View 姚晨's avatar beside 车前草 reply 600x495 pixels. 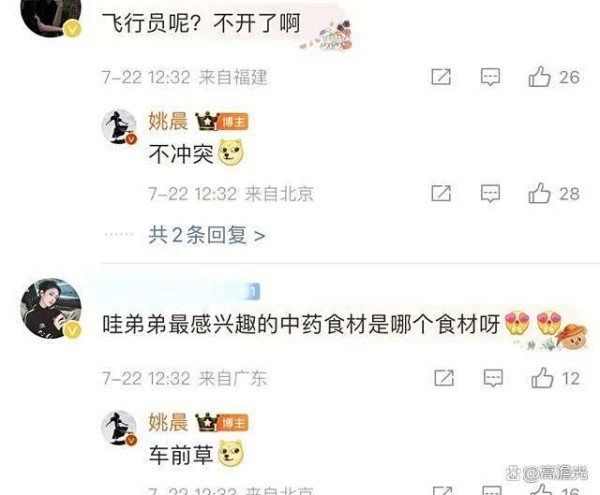(119, 428)
